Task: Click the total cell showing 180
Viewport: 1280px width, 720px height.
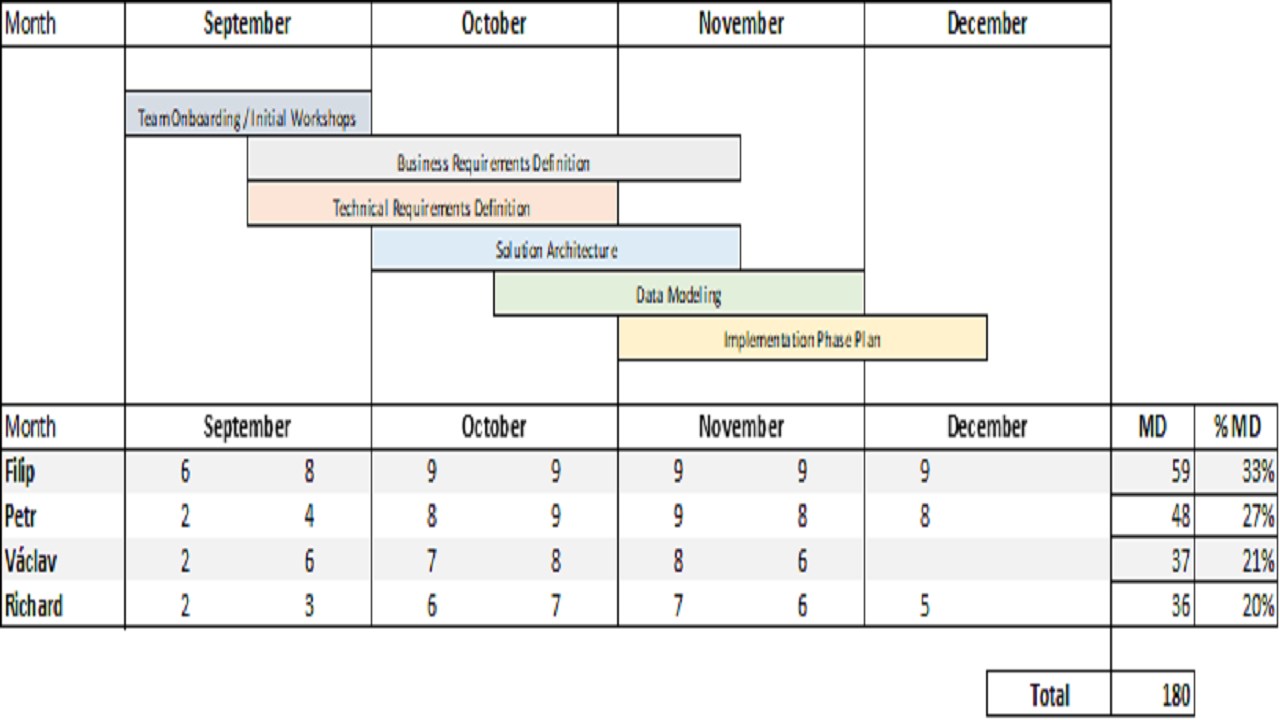Action: click(1152, 695)
